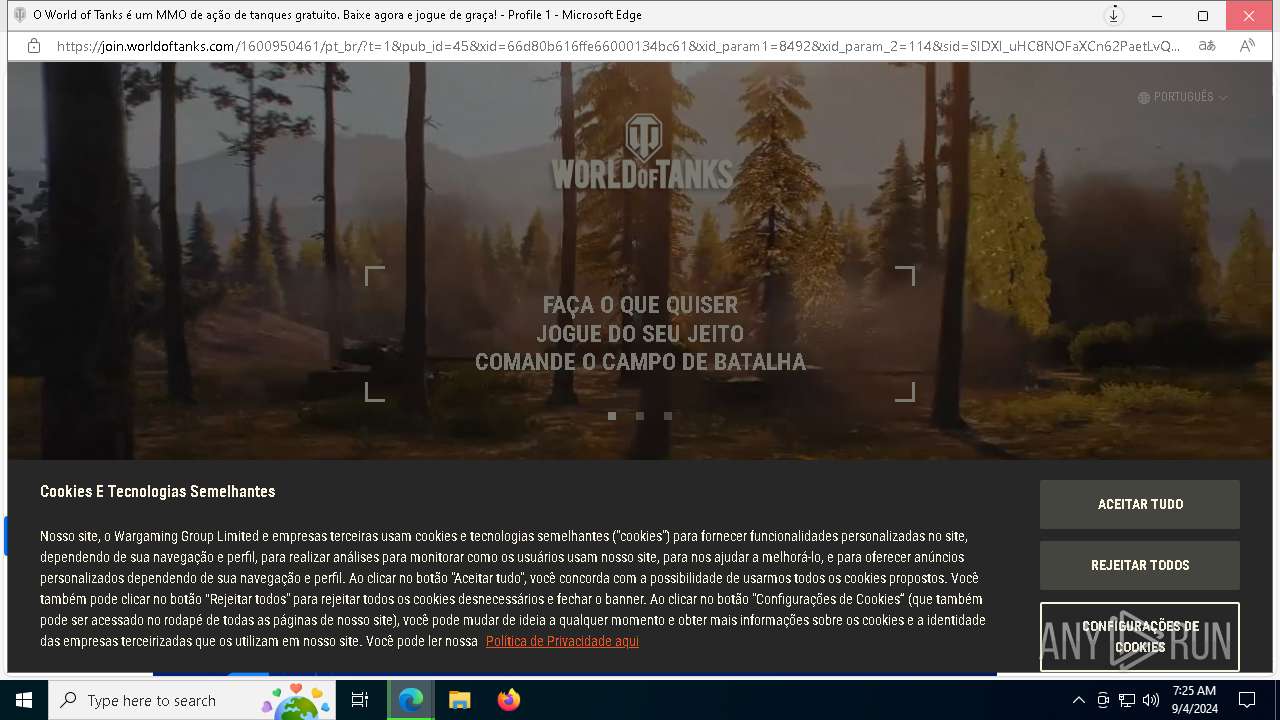Screen dimensions: 1280x720
Task: Click the meet now tray icon
Action: (1103, 700)
